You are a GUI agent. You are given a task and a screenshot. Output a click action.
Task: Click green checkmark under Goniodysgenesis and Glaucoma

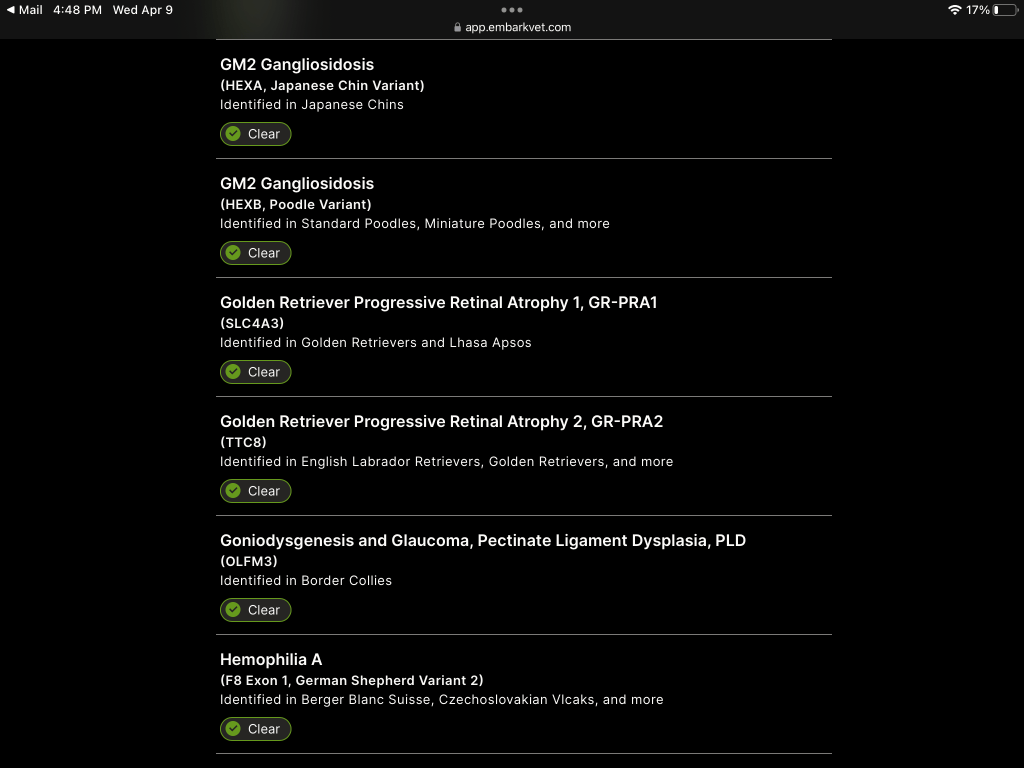point(233,610)
